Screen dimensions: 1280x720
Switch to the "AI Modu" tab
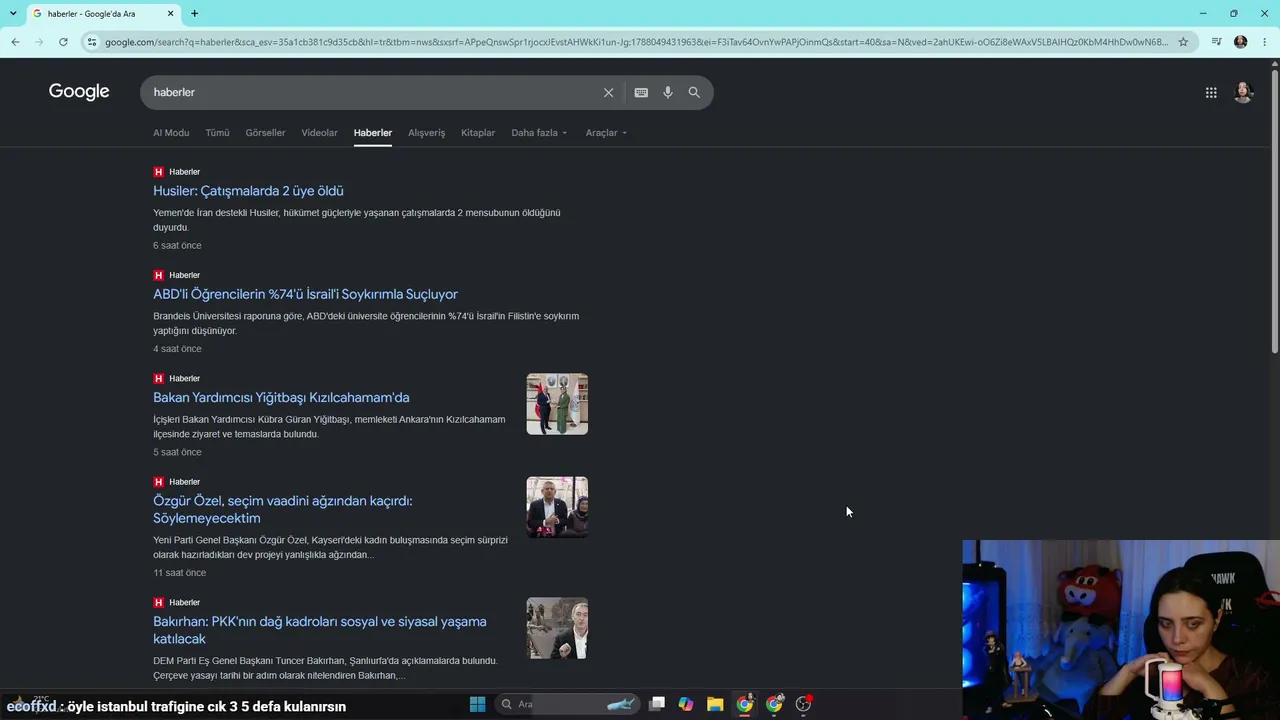[x=171, y=133]
